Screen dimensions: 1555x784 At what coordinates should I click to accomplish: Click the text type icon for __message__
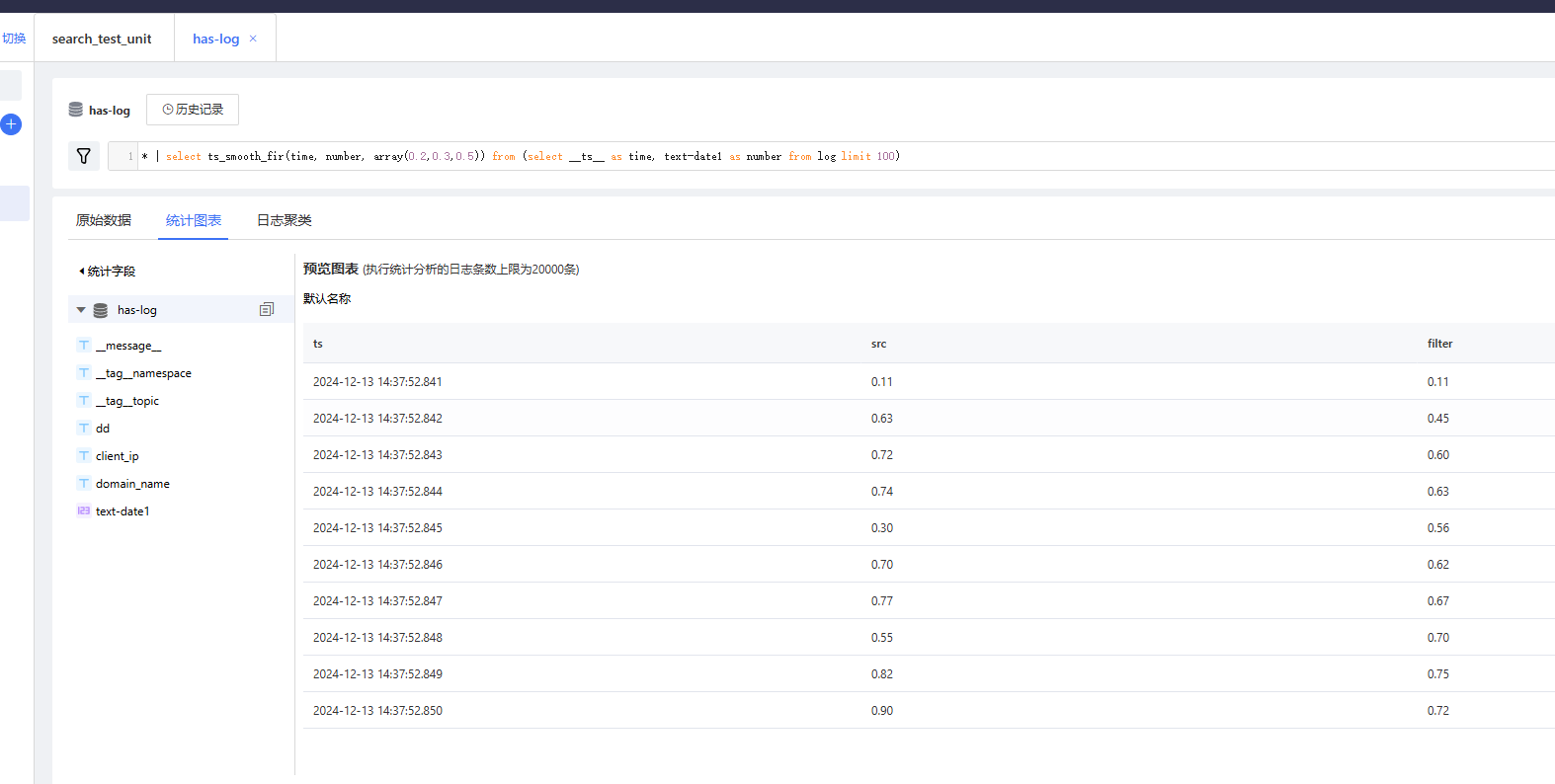[84, 346]
